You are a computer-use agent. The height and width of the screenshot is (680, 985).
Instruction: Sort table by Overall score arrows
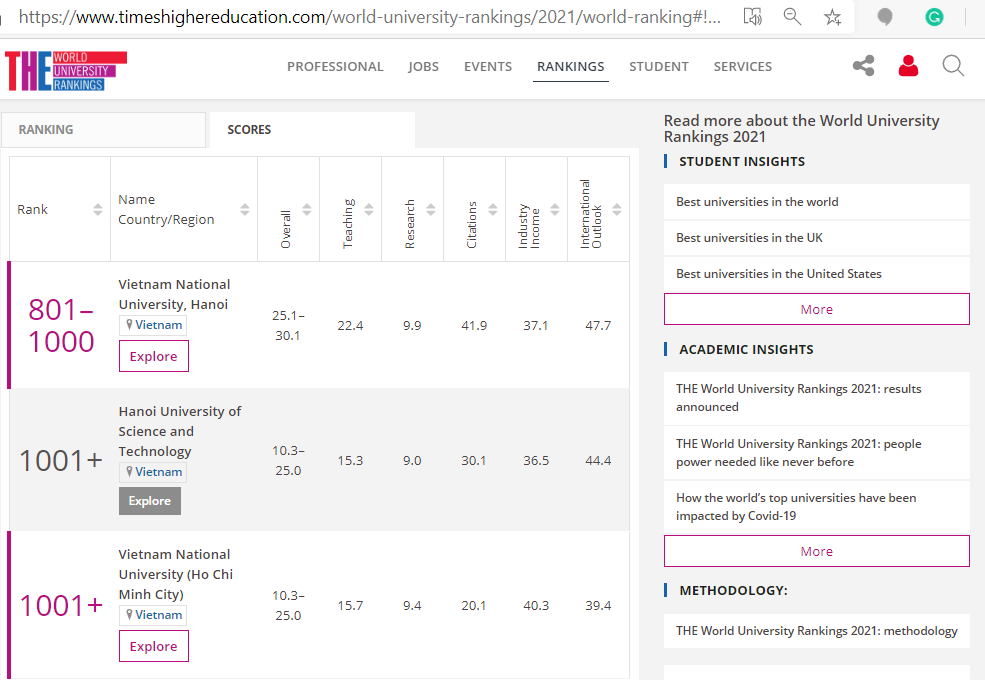(307, 210)
